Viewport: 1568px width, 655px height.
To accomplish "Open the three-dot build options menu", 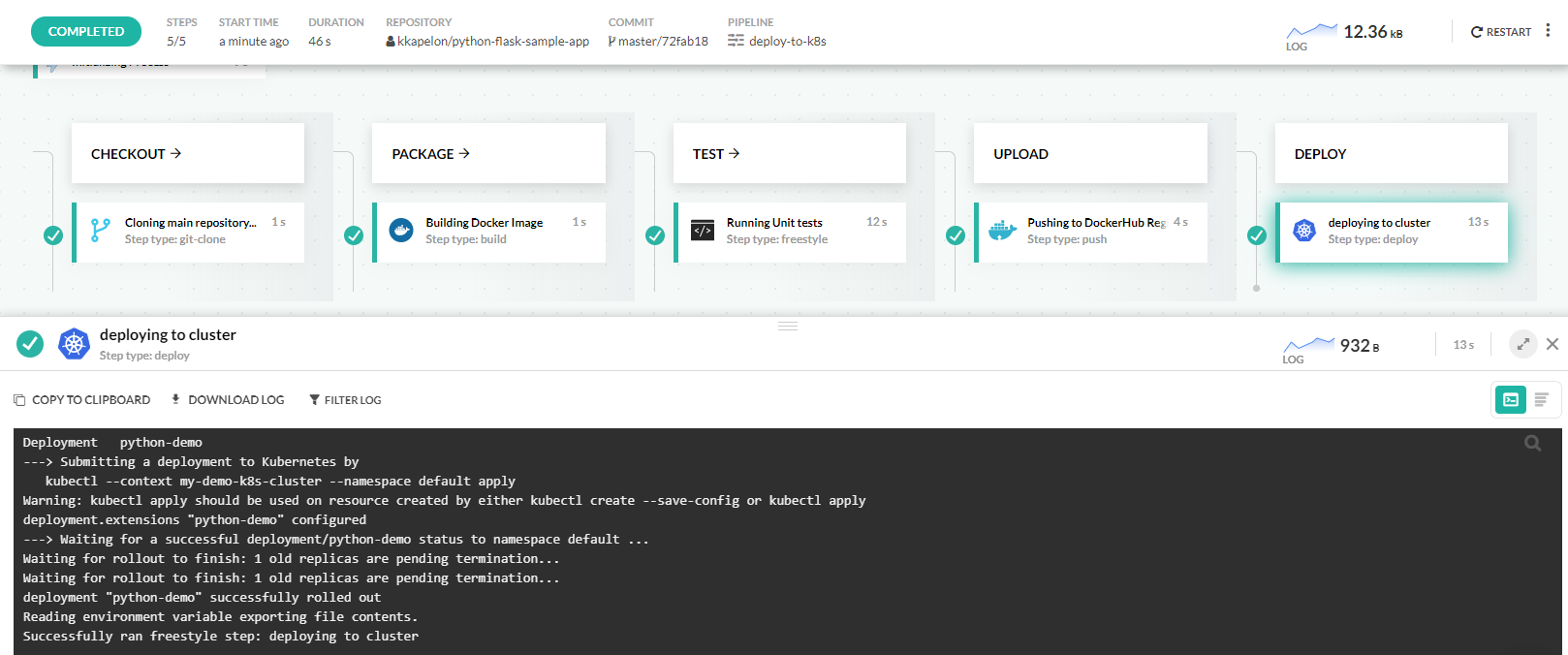I will coord(1548,31).
